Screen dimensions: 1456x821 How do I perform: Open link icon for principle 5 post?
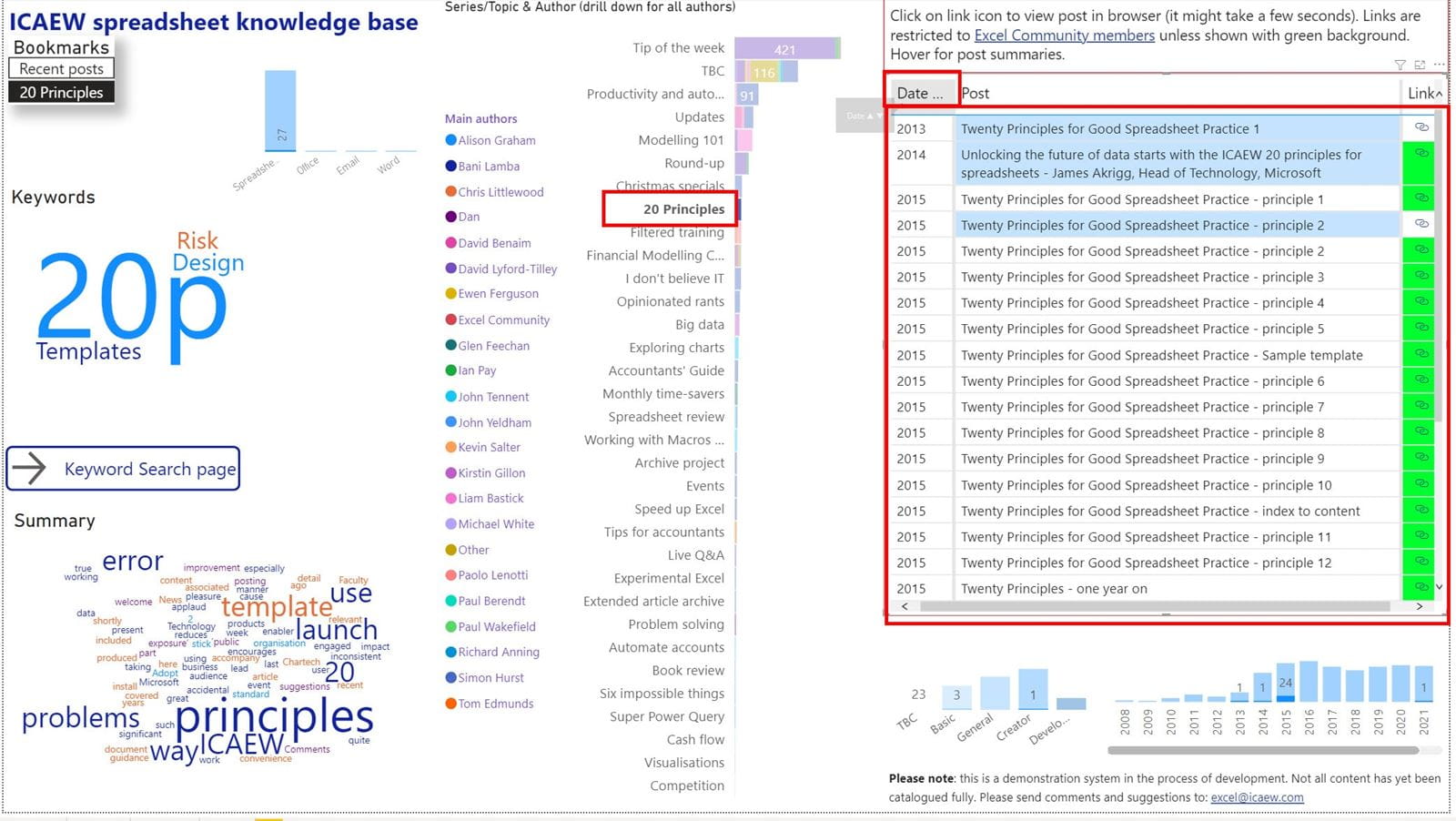click(1421, 328)
